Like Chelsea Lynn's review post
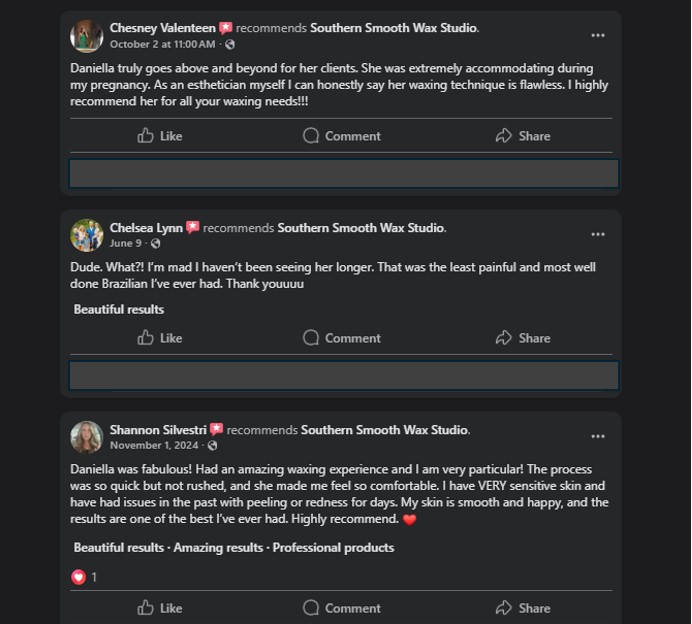Image resolution: width=692 pixels, height=624 pixels. tap(160, 338)
